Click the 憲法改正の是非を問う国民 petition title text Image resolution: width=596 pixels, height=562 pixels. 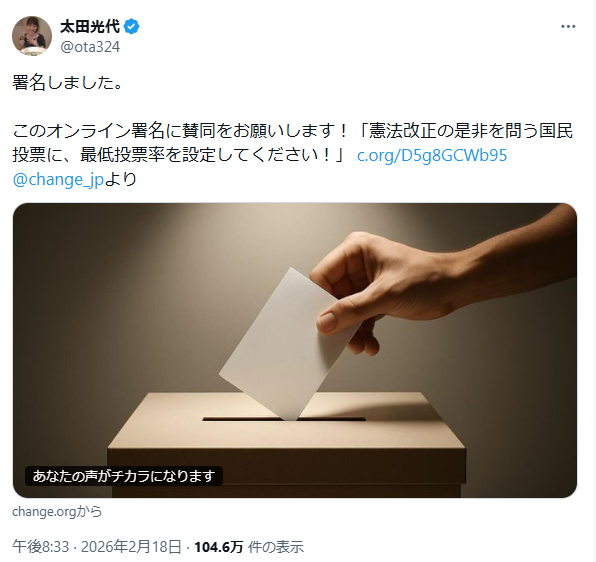pos(471,131)
